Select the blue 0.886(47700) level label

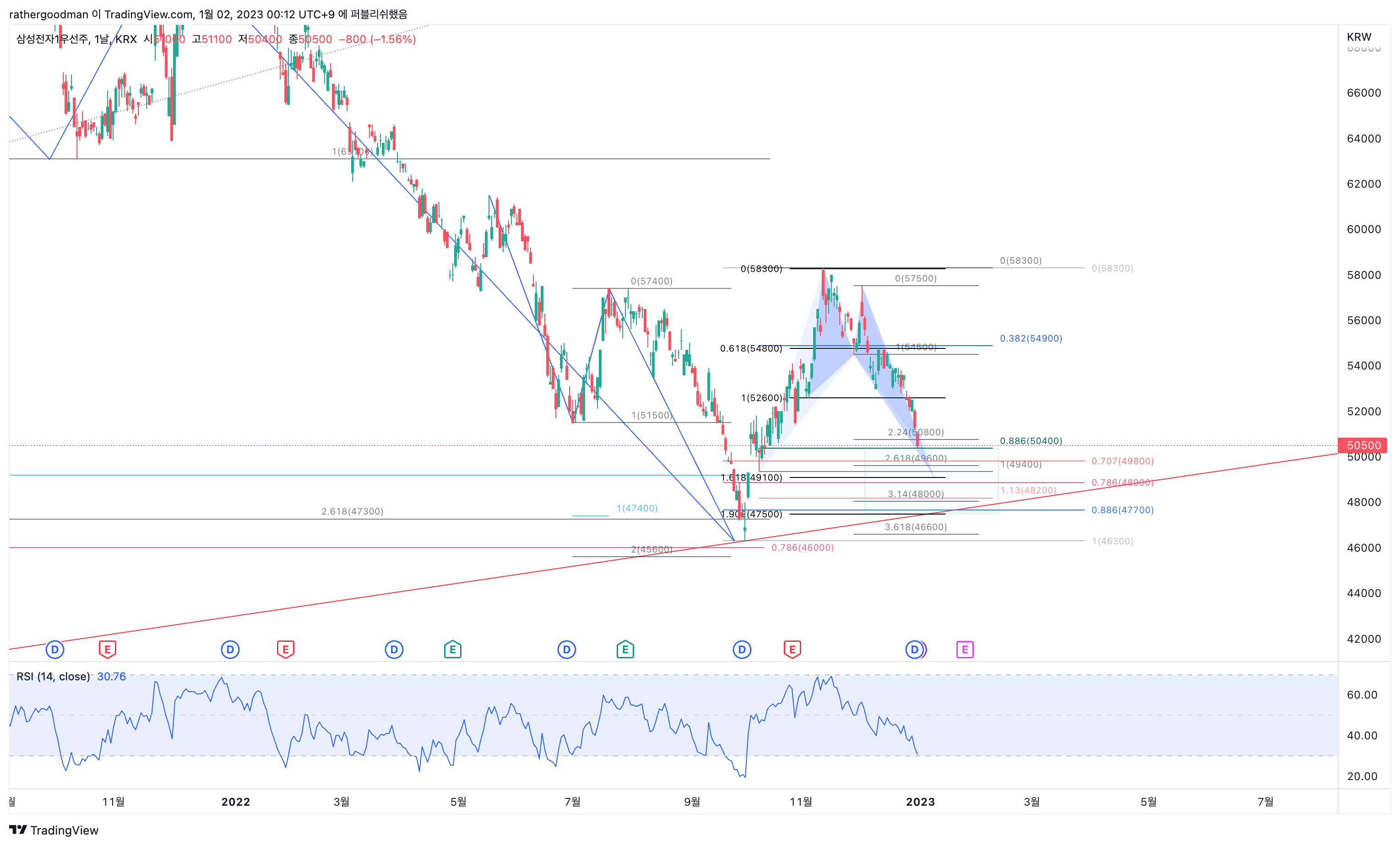(1122, 510)
